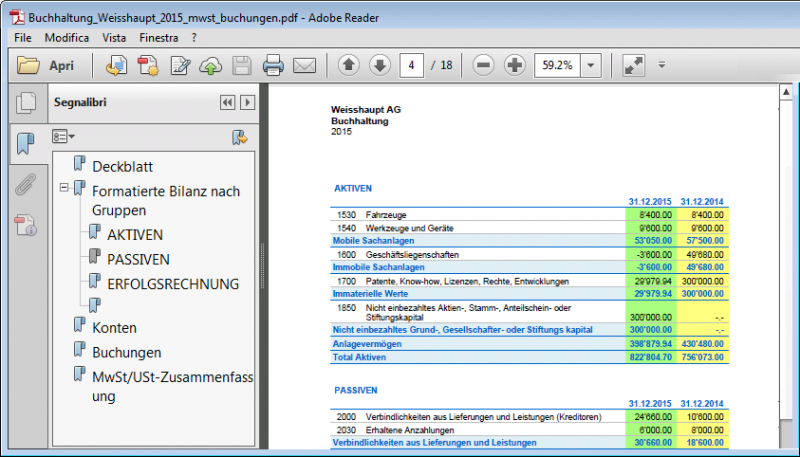The width and height of the screenshot is (800, 457).
Task: Open the sign document pencil icon
Action: 180,66
